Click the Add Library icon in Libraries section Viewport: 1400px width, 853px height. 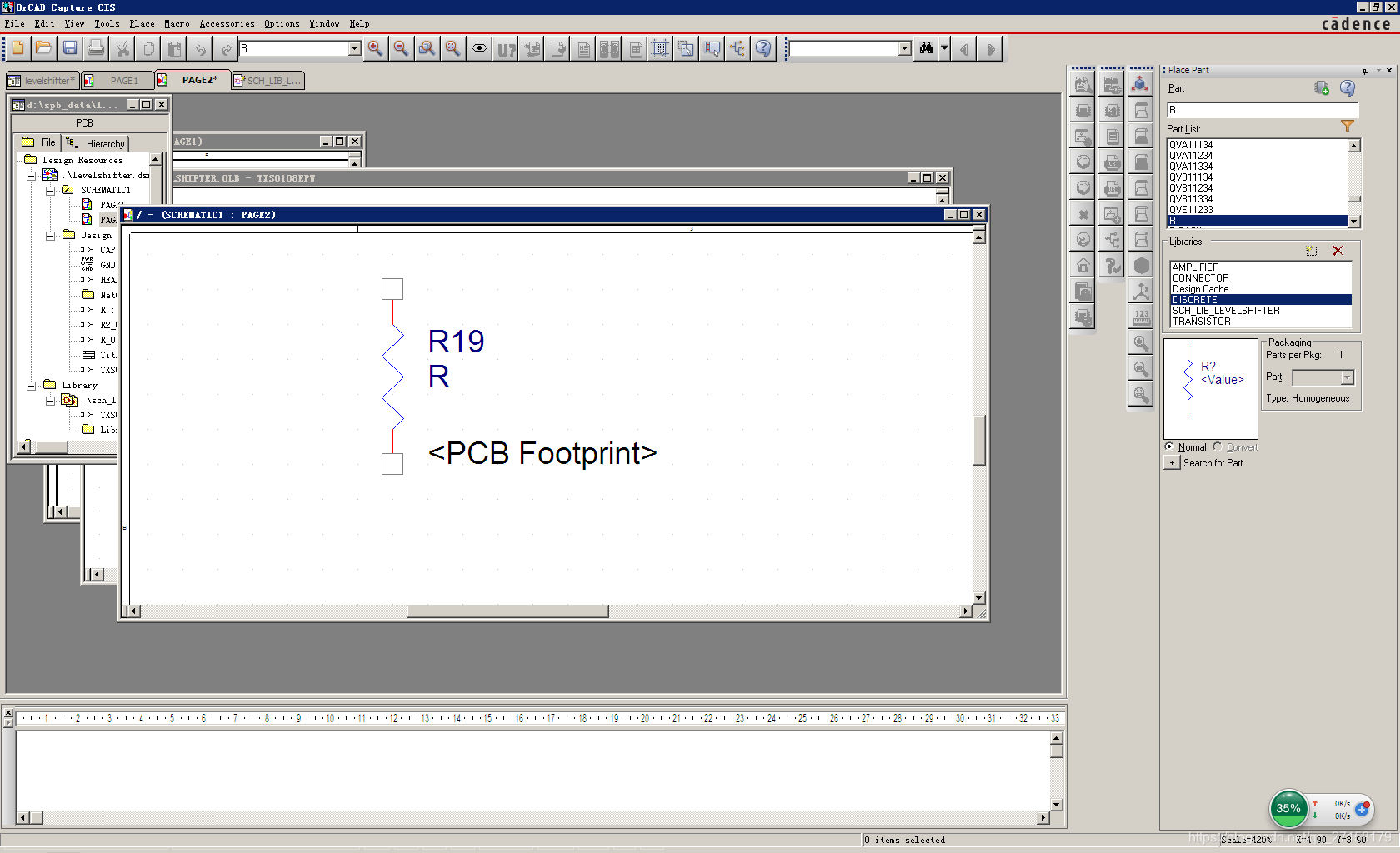point(1312,251)
